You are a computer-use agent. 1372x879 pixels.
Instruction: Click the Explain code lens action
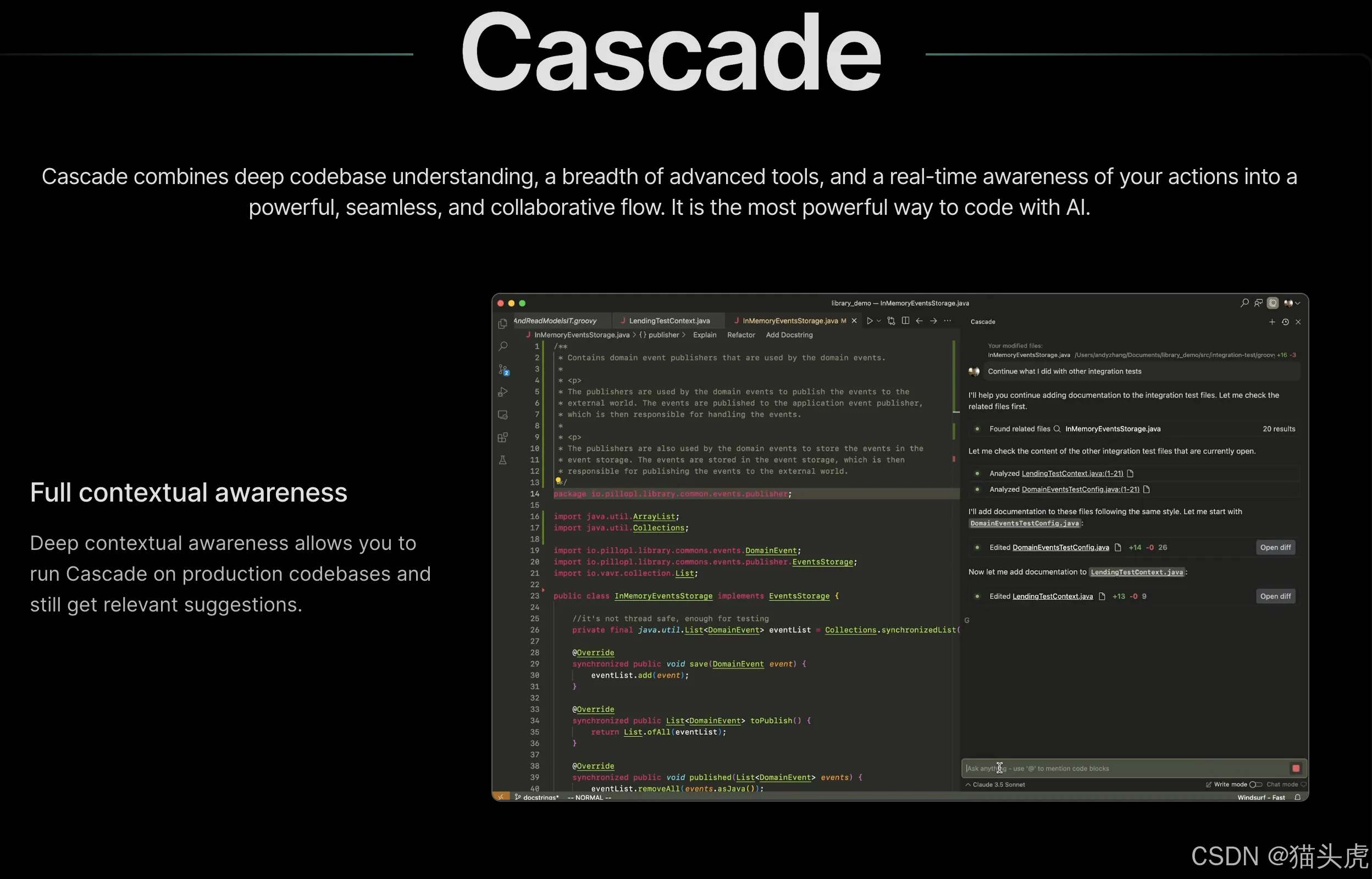(705, 335)
